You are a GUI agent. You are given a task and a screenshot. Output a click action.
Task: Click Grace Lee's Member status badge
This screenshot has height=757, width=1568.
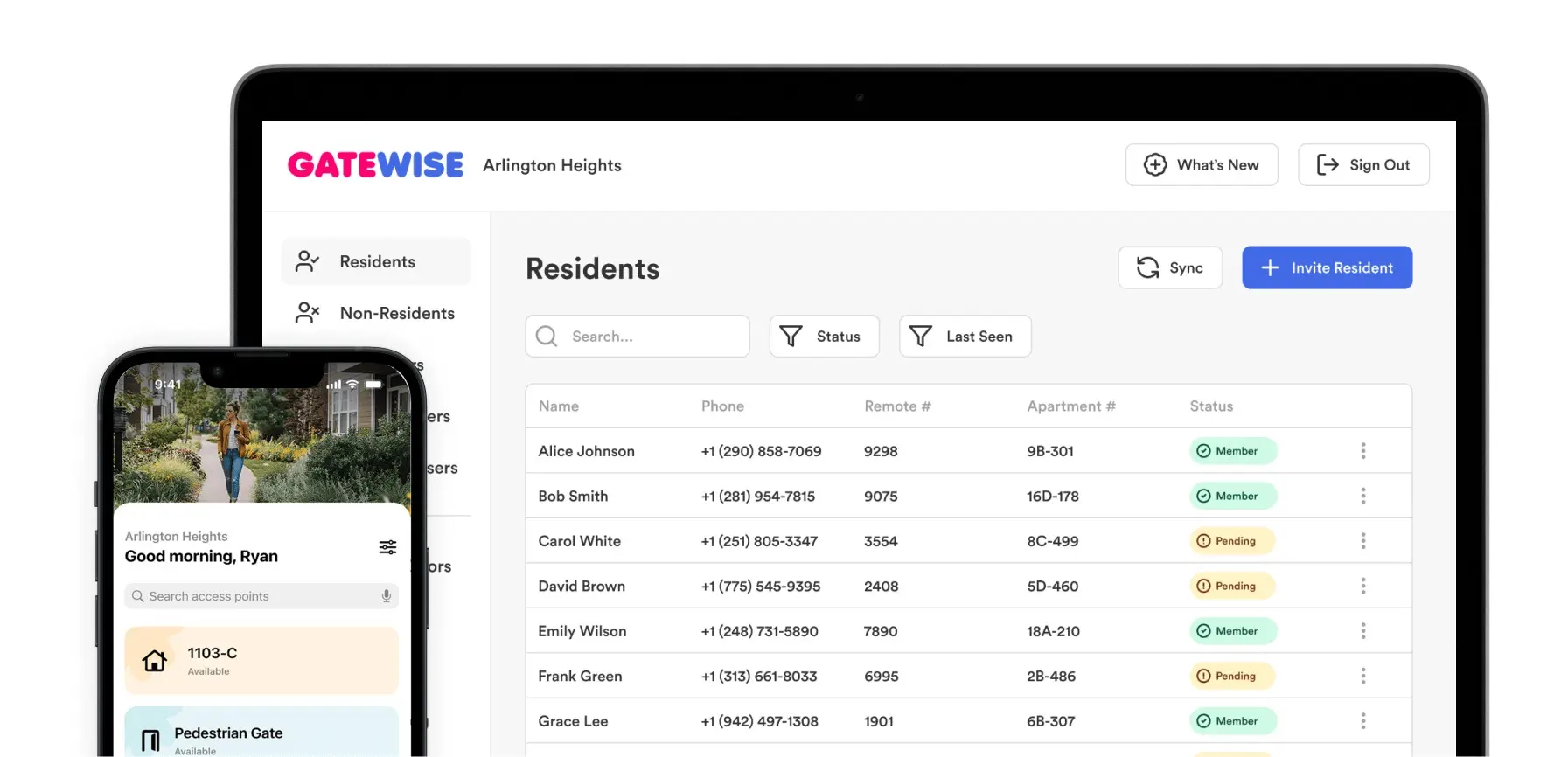tap(1233, 721)
